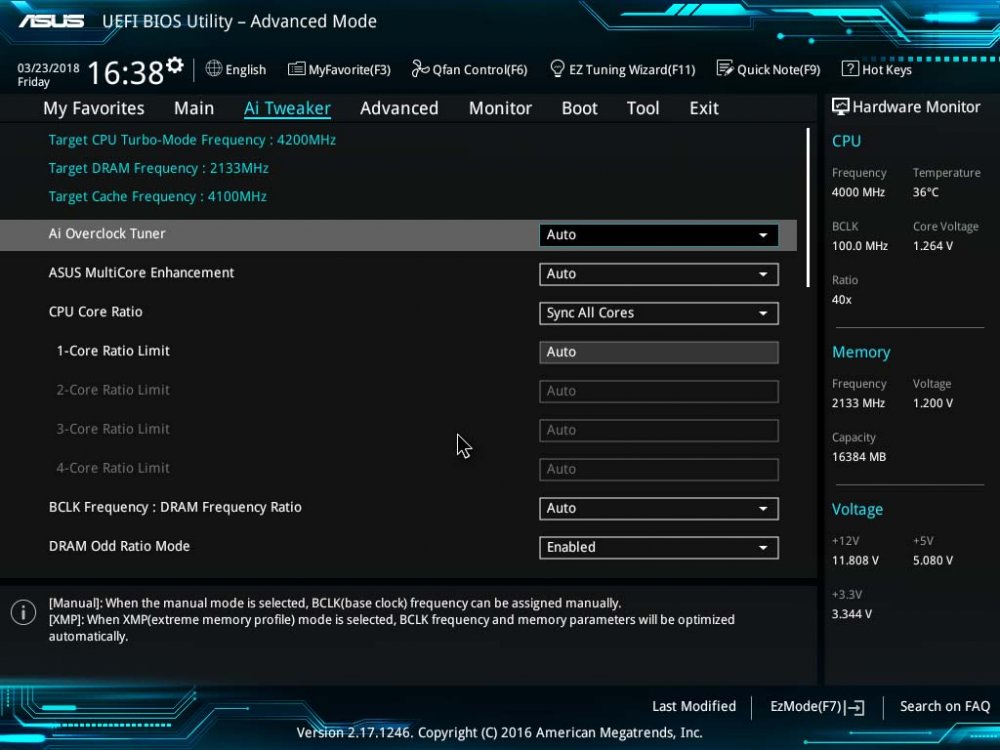Open the CPU Core Ratio dropdown
The width and height of the screenshot is (1000, 750).
(658, 312)
